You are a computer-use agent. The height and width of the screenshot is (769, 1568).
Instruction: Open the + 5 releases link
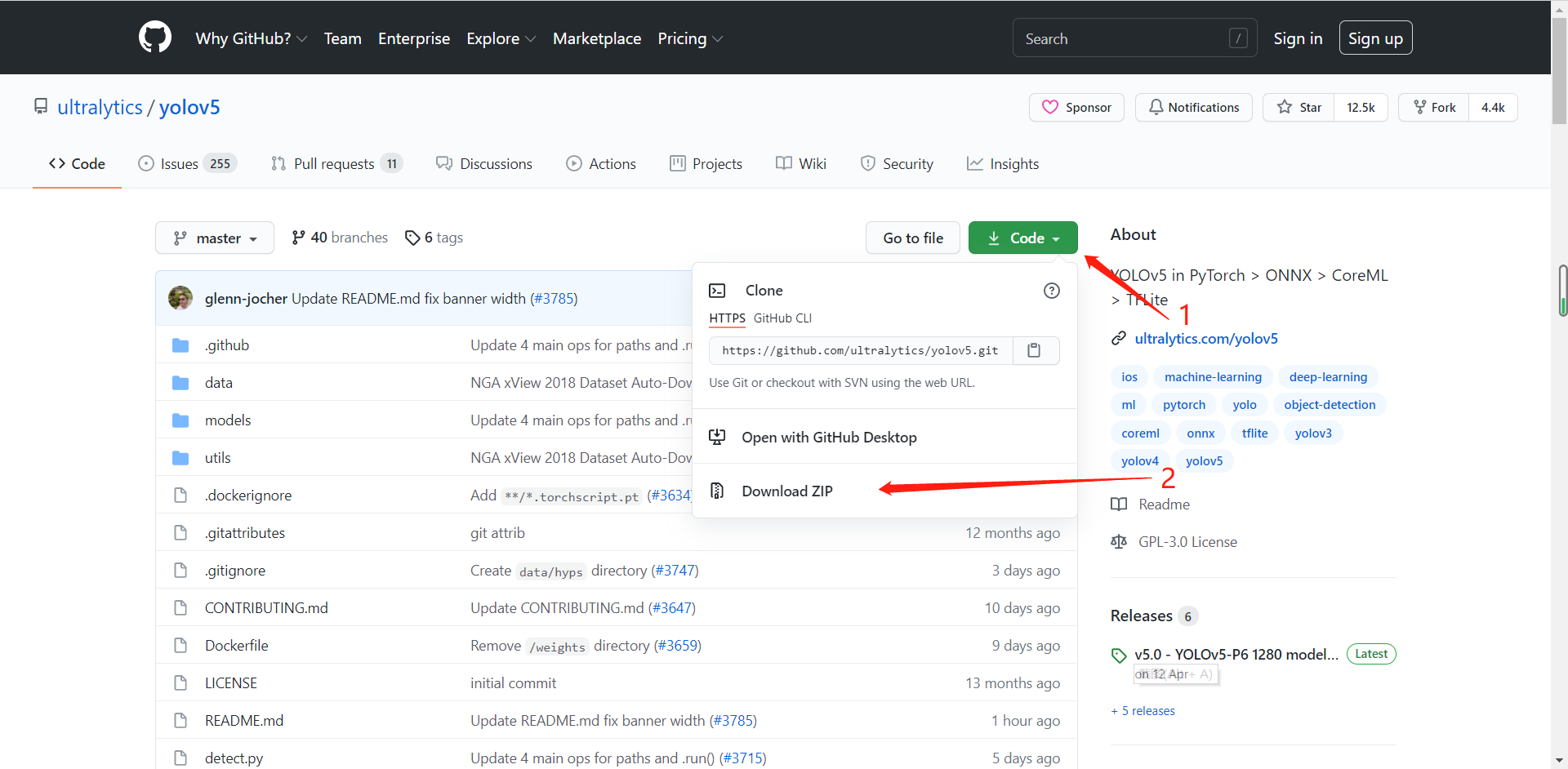tap(1143, 711)
